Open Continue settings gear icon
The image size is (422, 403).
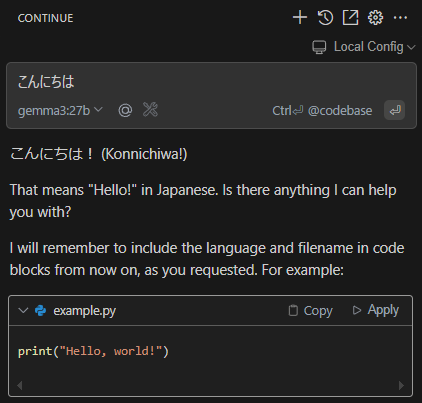[x=375, y=17]
